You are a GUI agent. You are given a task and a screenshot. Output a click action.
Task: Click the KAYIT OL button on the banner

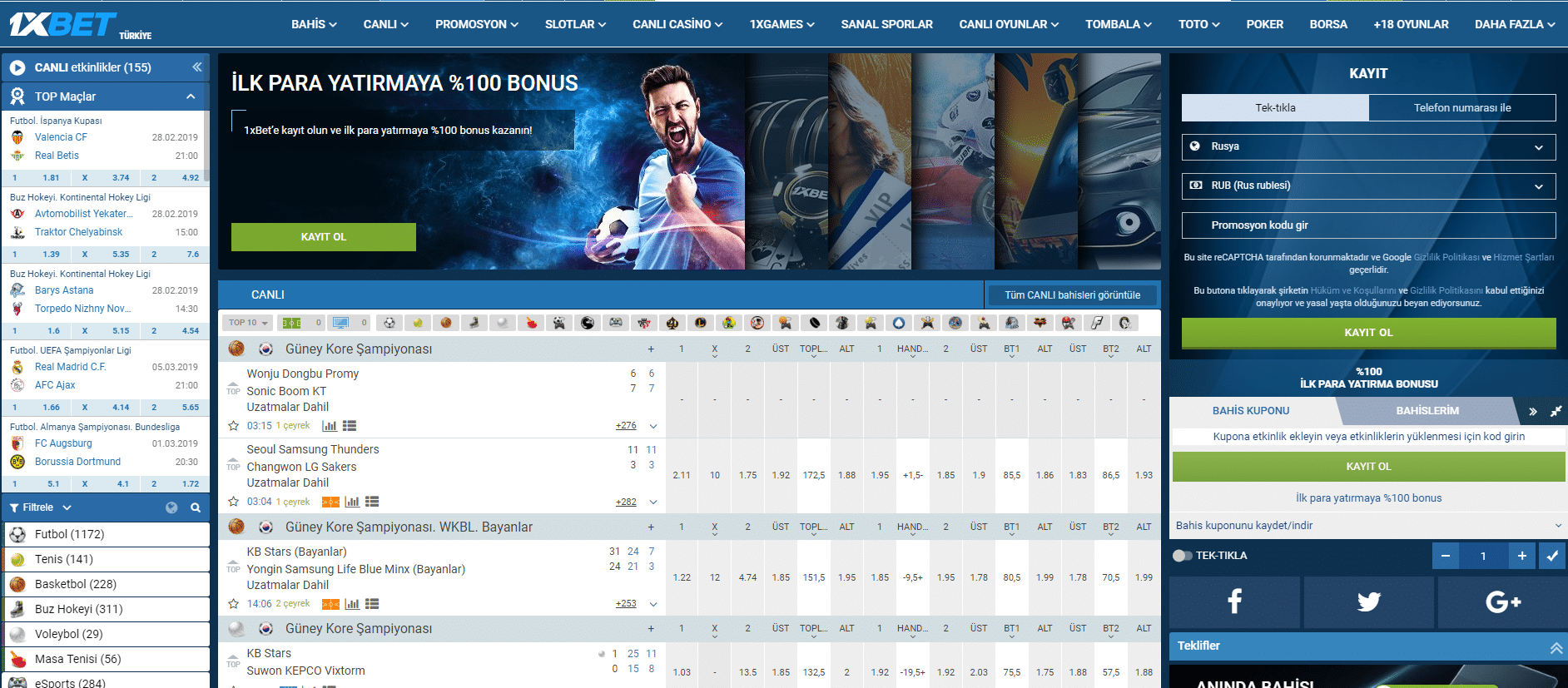click(x=323, y=237)
